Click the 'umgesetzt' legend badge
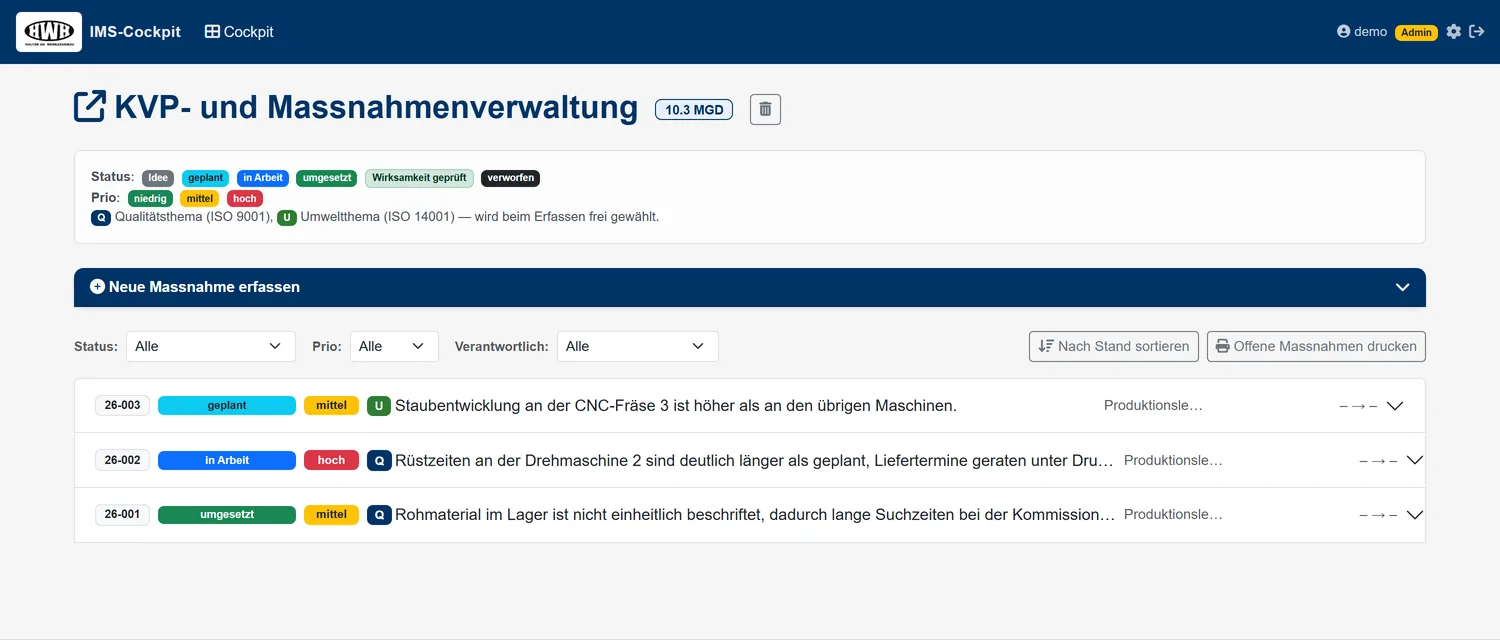 [x=326, y=178]
